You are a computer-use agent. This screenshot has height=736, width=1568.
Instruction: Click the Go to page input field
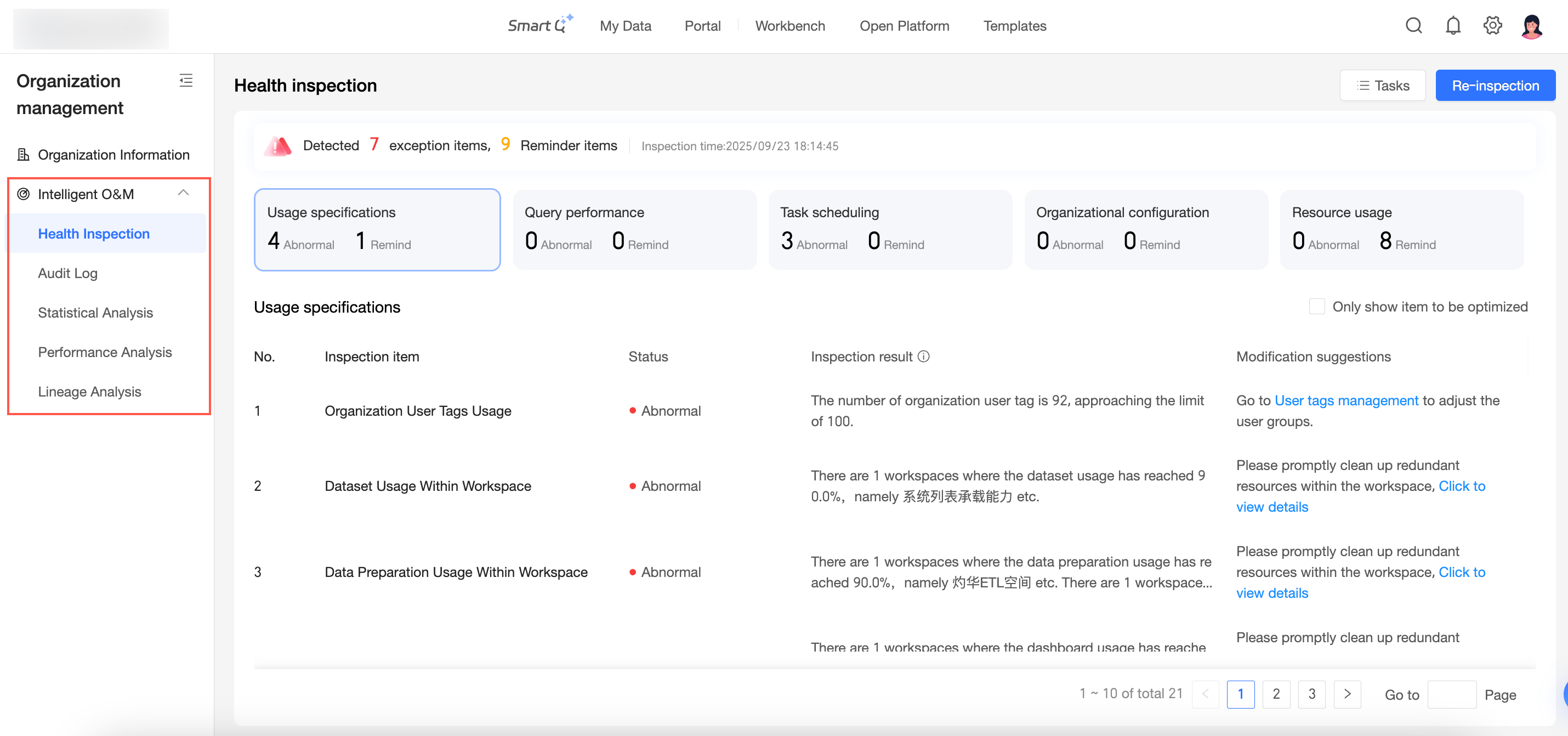click(x=1452, y=695)
